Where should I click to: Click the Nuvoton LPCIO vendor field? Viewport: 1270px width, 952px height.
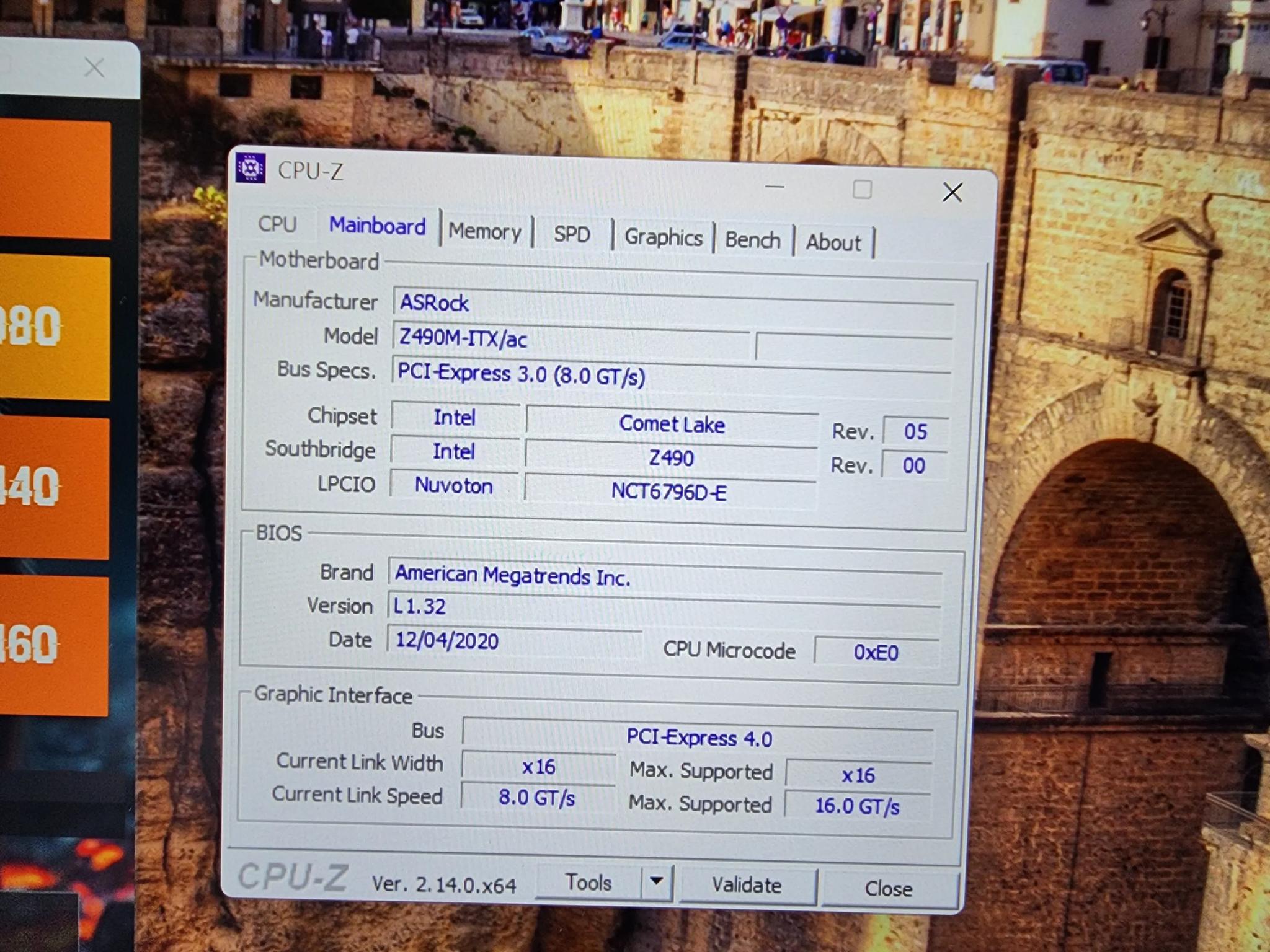454,485
